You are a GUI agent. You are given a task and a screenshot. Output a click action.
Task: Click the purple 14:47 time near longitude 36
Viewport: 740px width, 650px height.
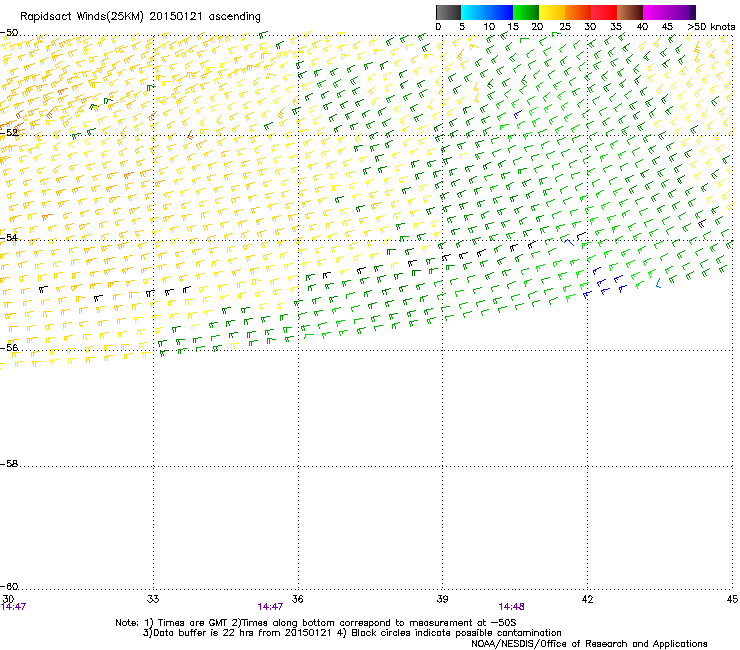point(270,607)
